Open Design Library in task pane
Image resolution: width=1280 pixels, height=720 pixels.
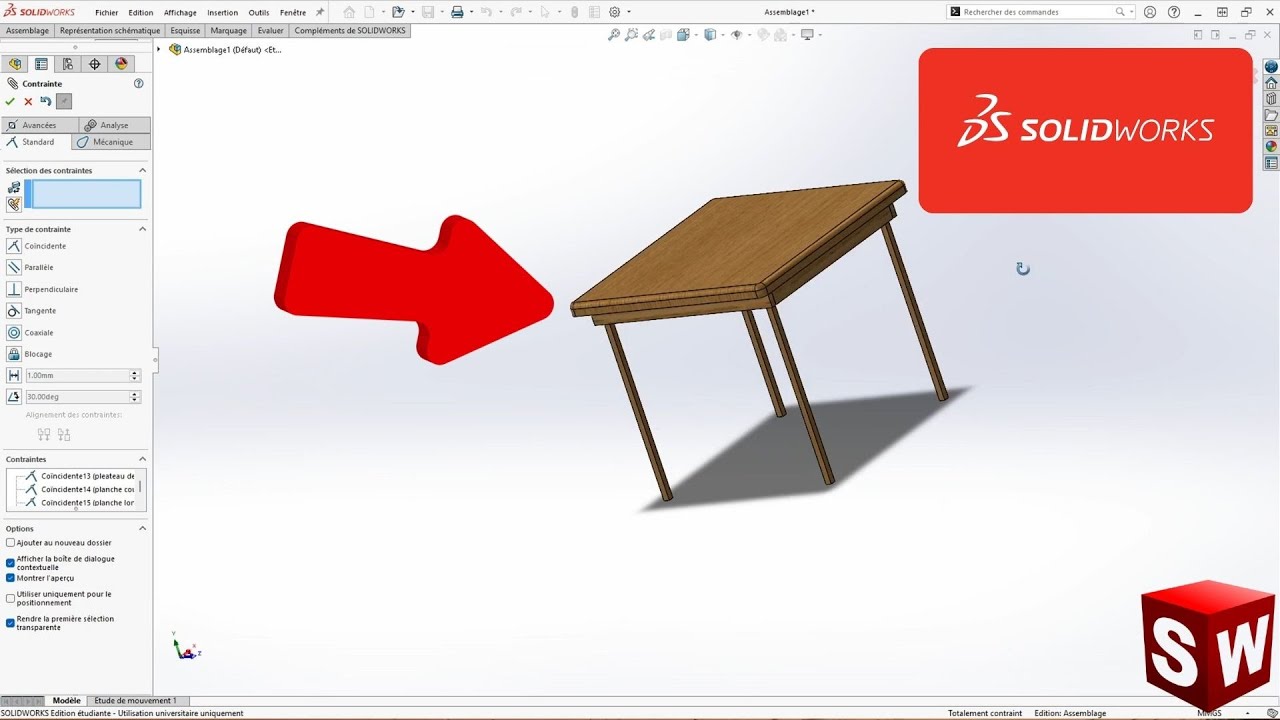[x=1271, y=99]
